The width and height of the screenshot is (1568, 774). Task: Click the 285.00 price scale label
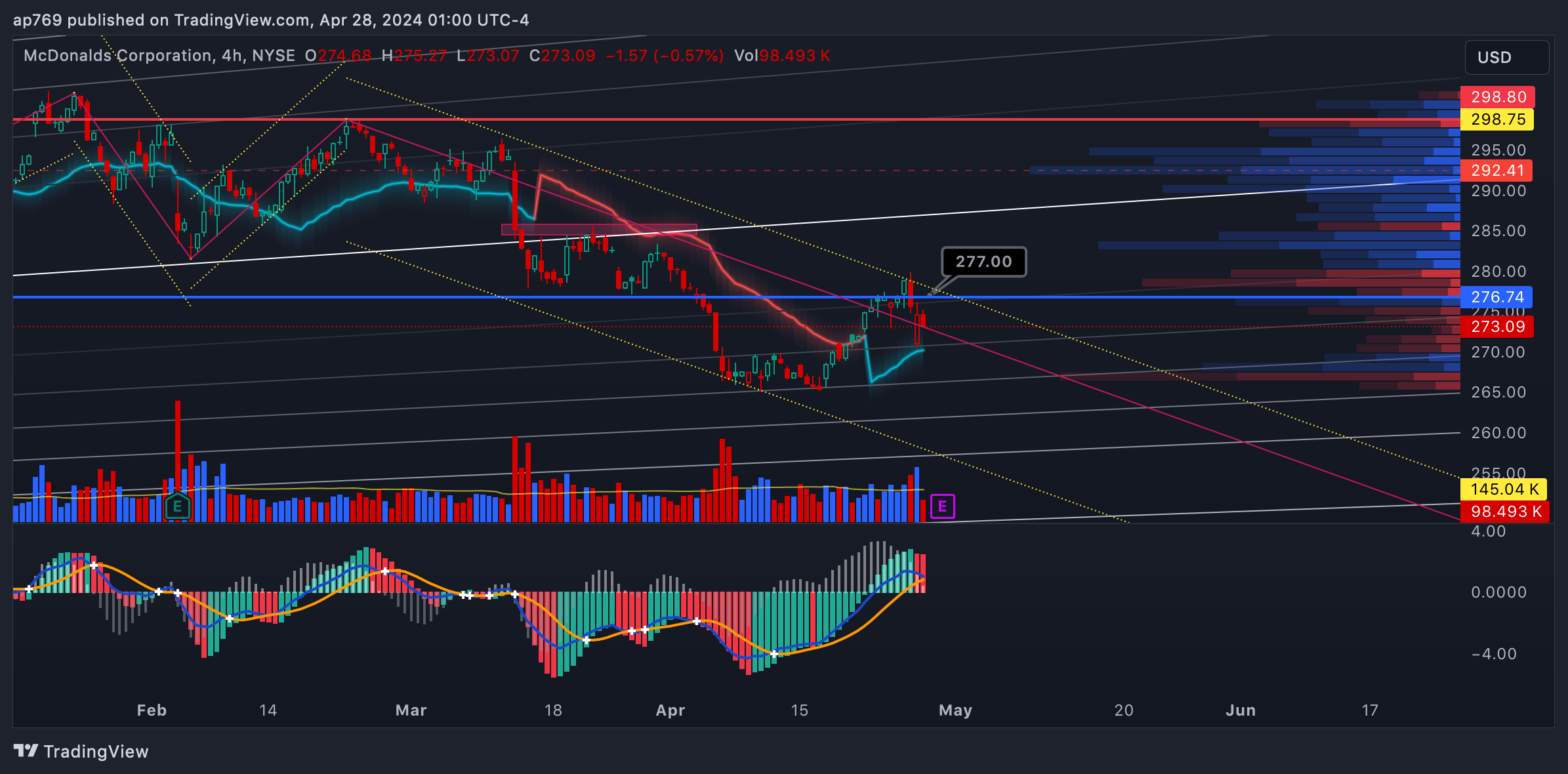(x=1498, y=231)
